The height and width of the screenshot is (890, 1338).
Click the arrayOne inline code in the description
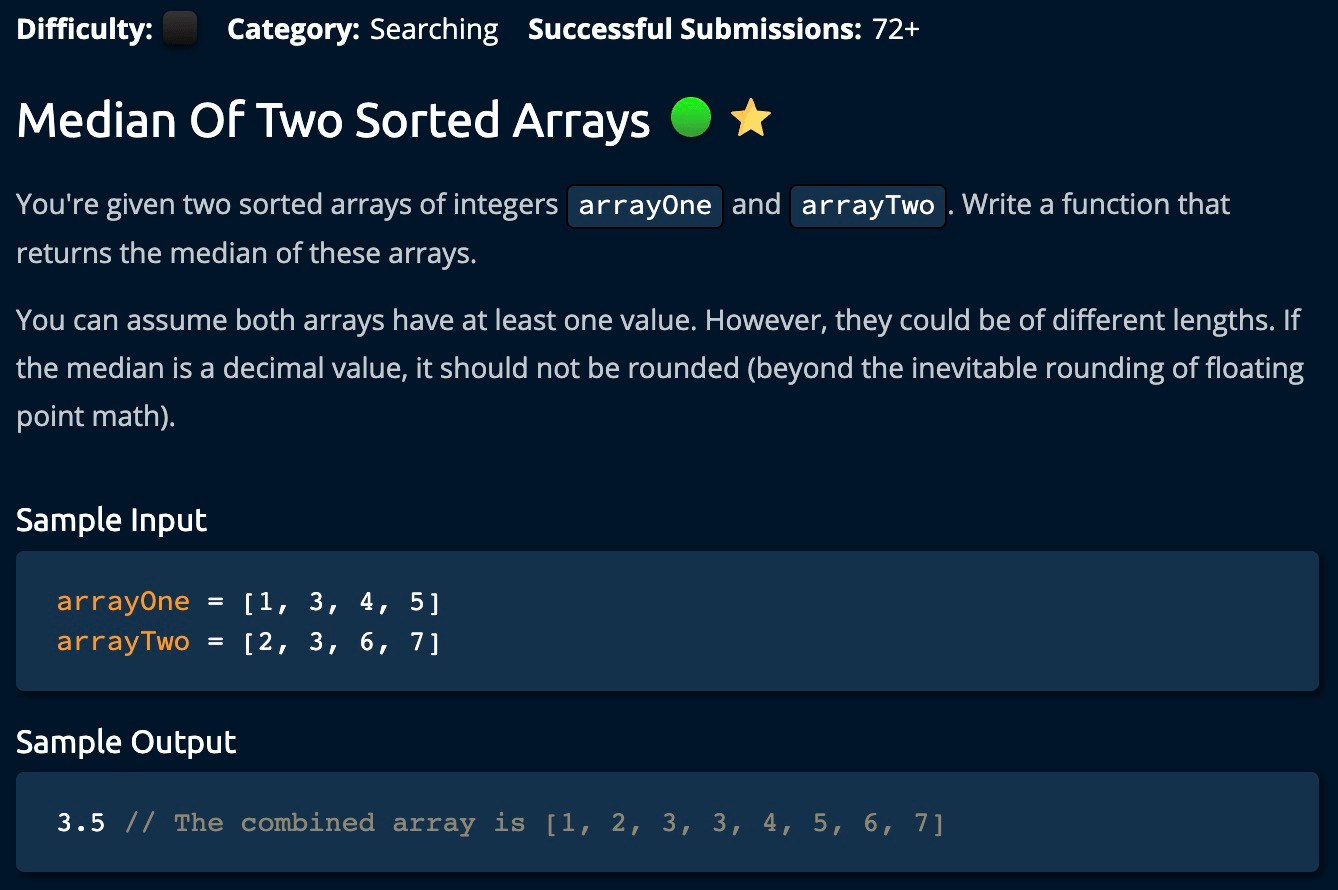point(645,206)
